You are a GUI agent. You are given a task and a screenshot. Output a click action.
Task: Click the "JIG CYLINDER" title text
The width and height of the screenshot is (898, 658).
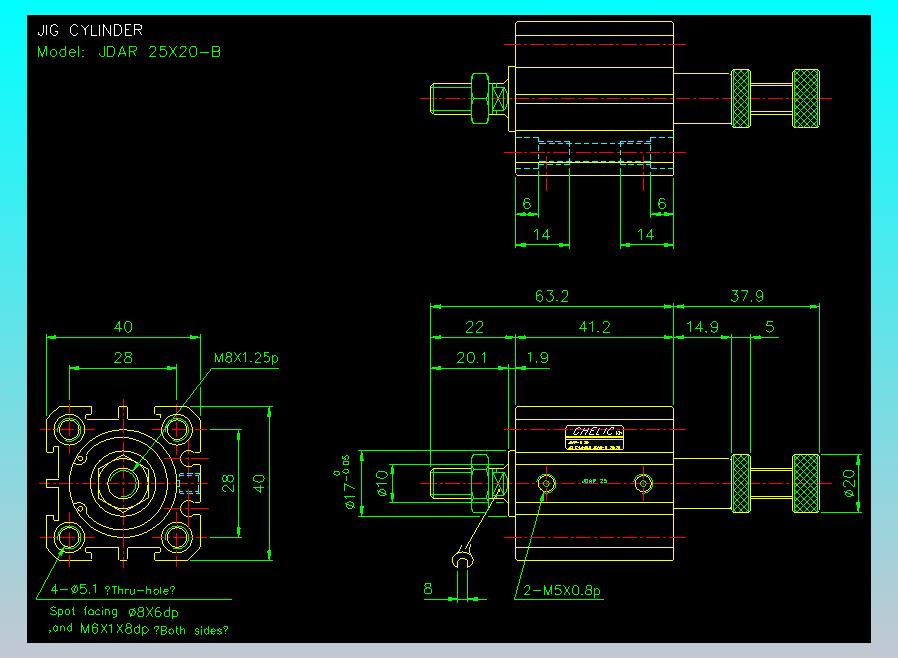pos(90,30)
